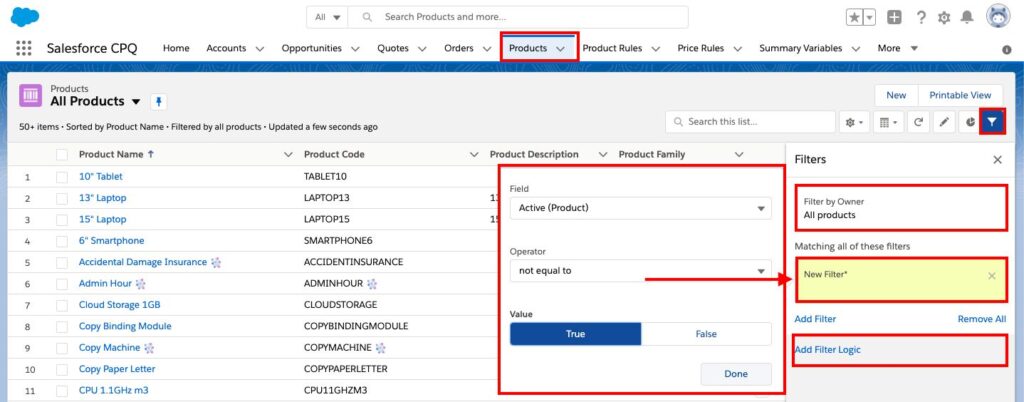The width and height of the screenshot is (1024, 402).
Task: Open the Favorites star icon
Action: [x=854, y=18]
